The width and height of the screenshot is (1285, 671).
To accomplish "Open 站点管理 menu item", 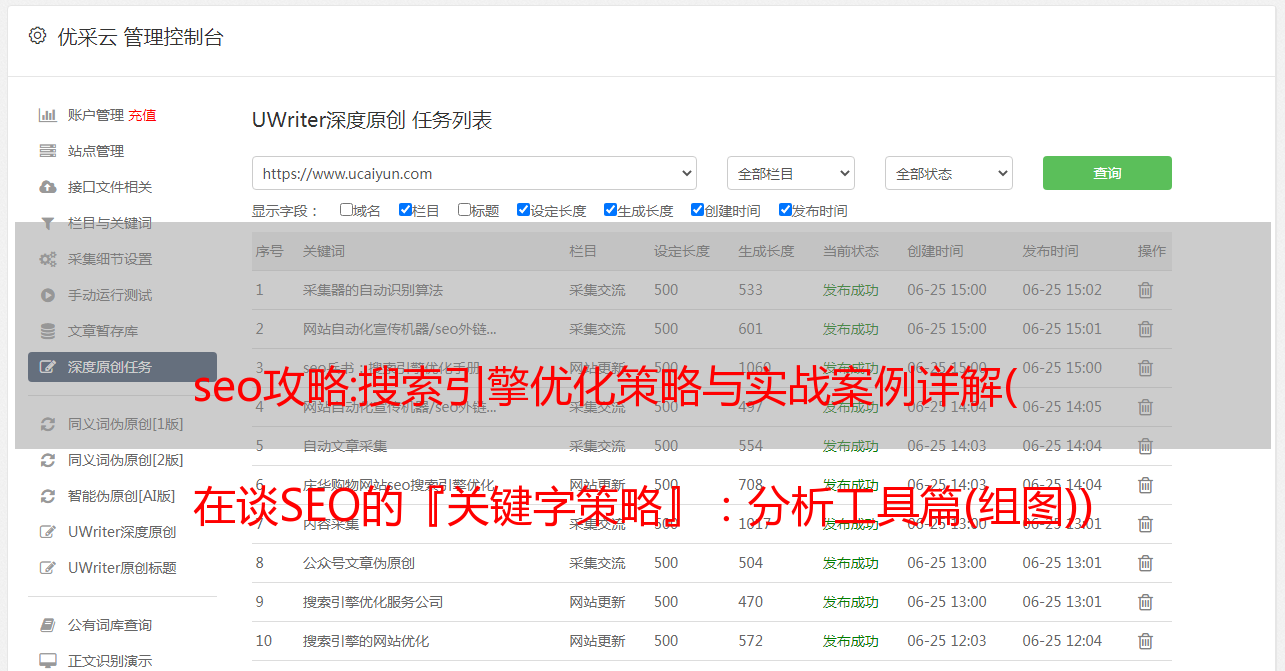I will [96, 151].
